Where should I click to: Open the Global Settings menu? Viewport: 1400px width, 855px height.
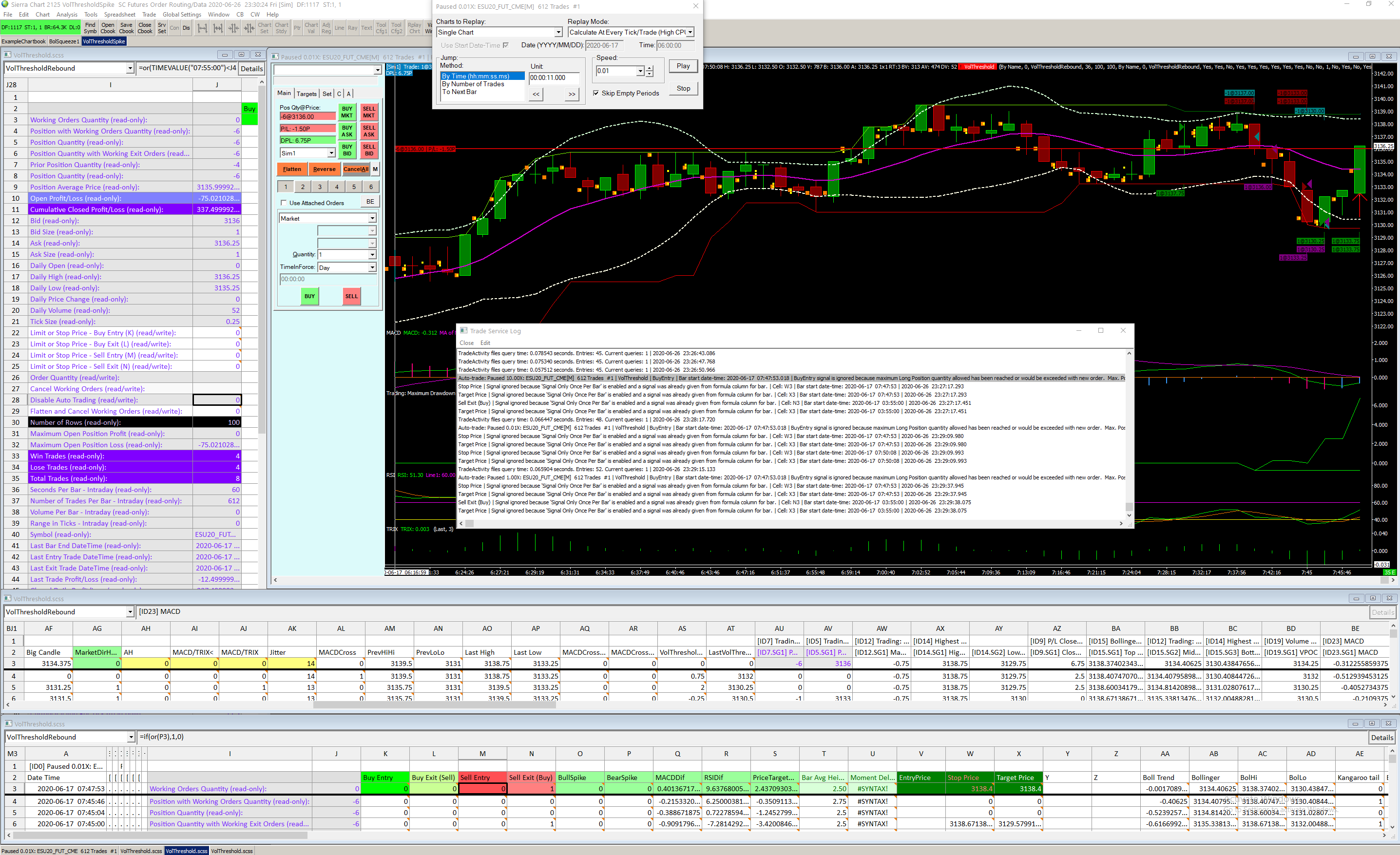[181, 14]
